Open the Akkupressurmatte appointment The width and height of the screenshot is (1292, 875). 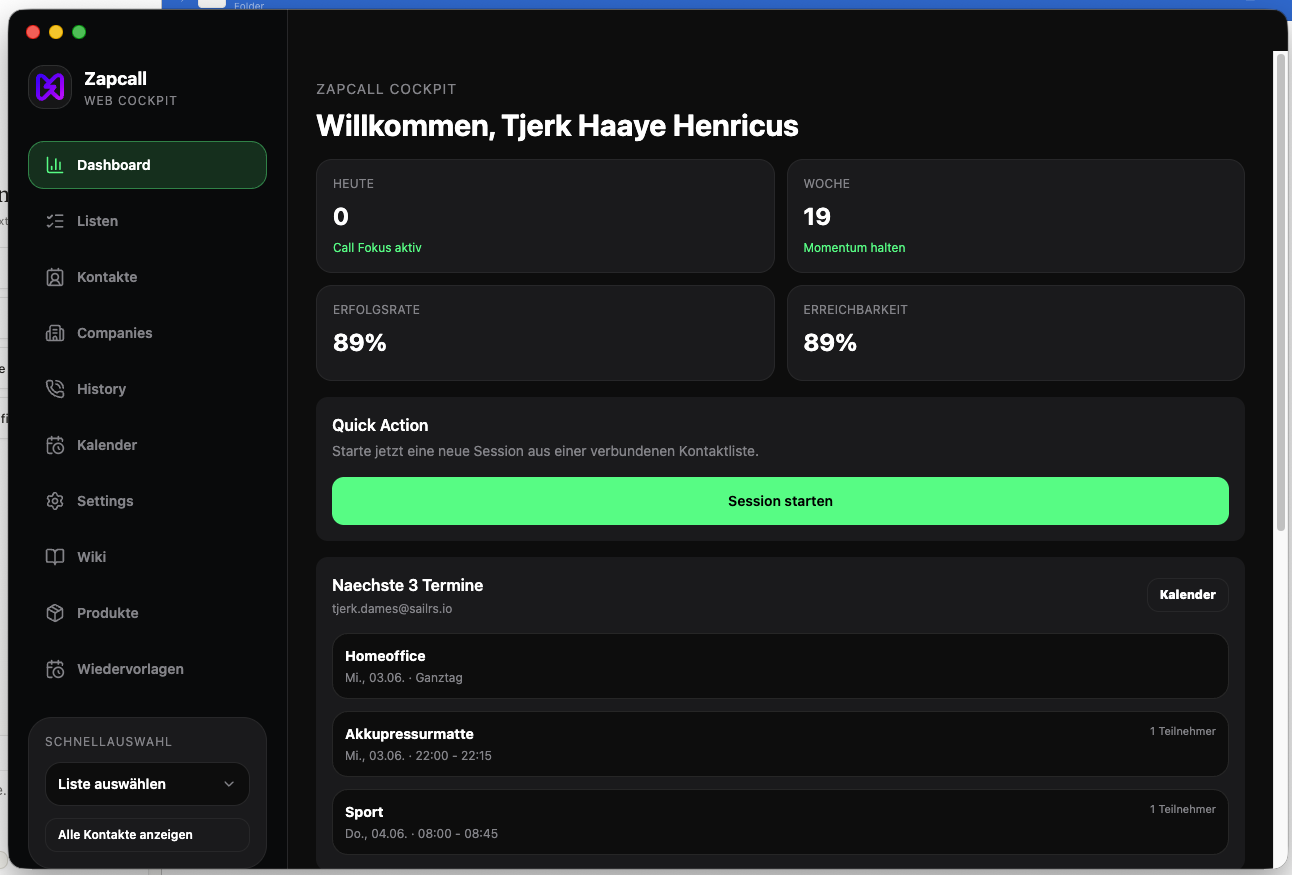(780, 744)
